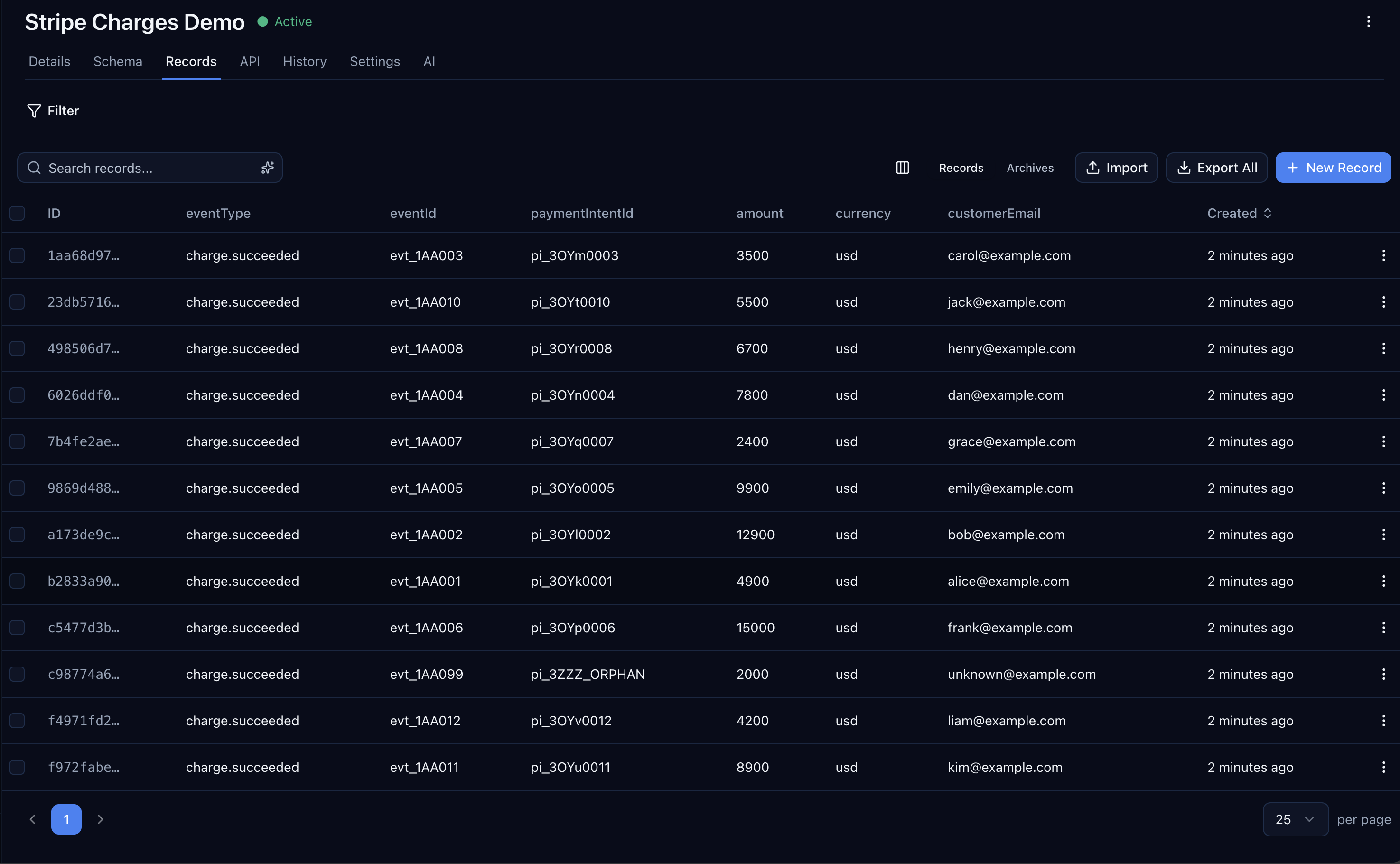Click the Filter funnel icon
Screen dimensions: 1400x864
coord(34,111)
